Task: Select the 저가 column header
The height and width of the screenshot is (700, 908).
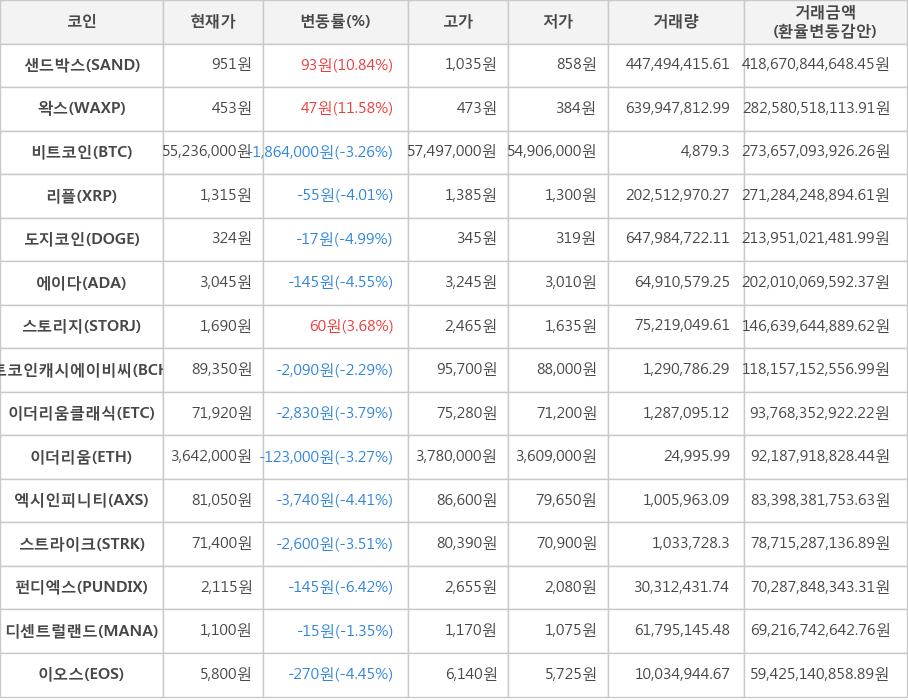Action: pos(558,21)
